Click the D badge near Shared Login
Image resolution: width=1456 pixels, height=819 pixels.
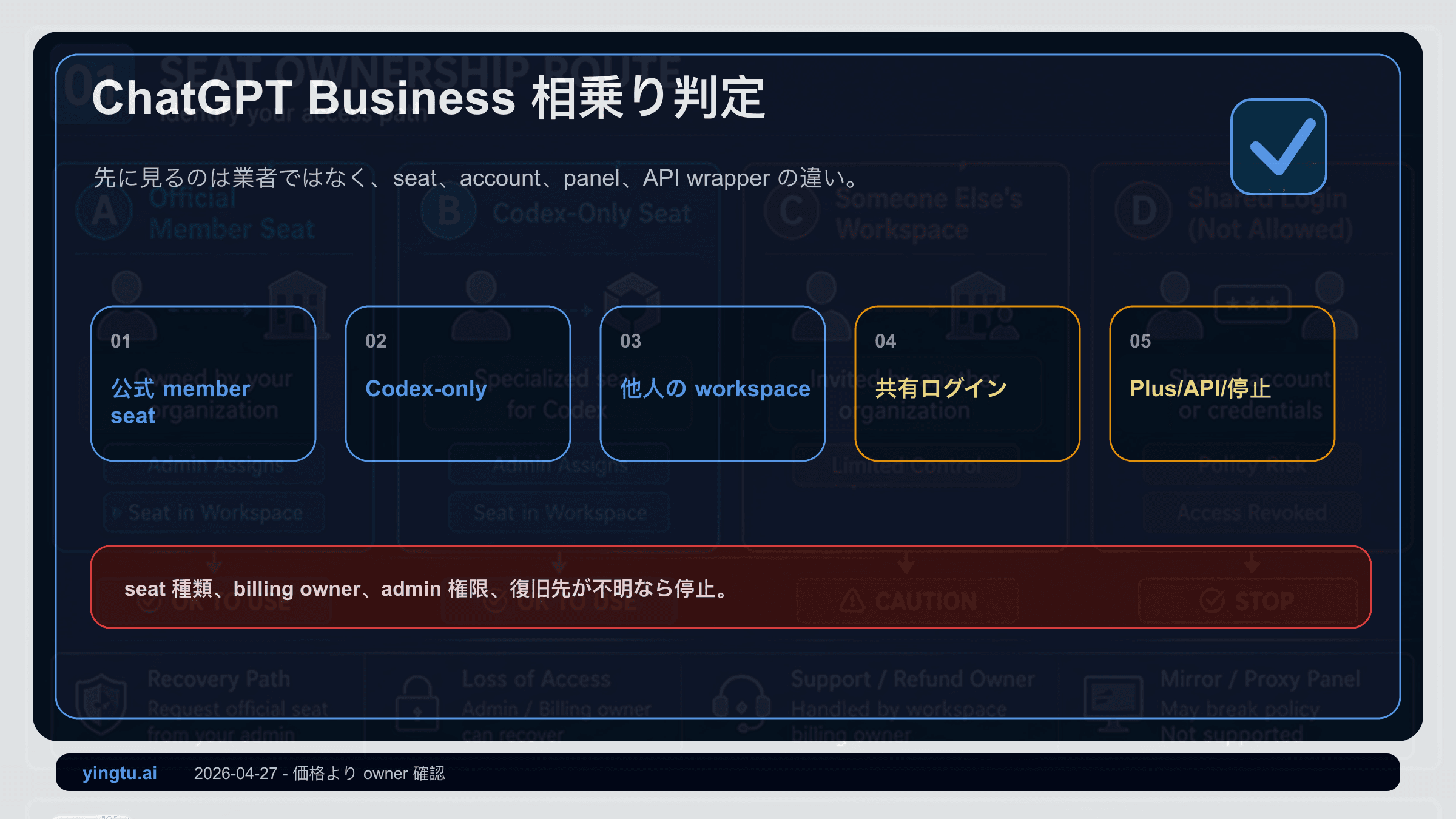pyautogui.click(x=1143, y=209)
